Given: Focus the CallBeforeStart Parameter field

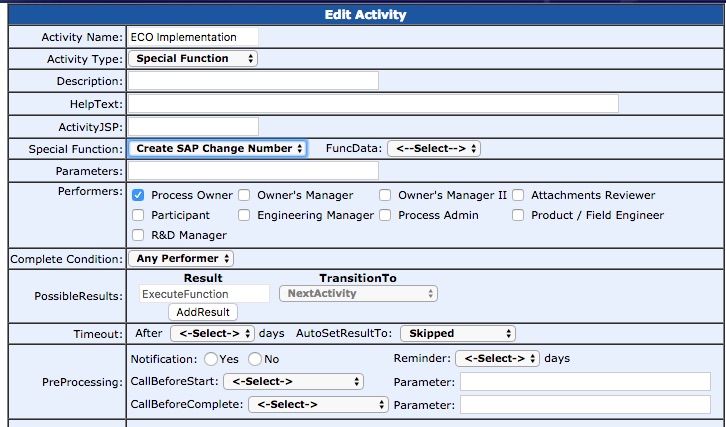Looking at the screenshot, I should [x=585, y=382].
